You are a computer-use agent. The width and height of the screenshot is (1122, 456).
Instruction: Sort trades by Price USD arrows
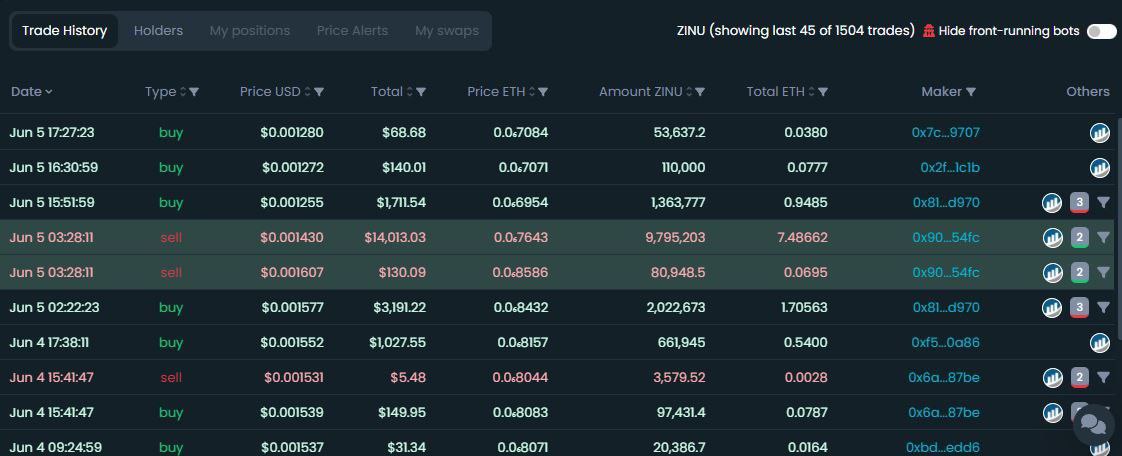pyautogui.click(x=308, y=92)
